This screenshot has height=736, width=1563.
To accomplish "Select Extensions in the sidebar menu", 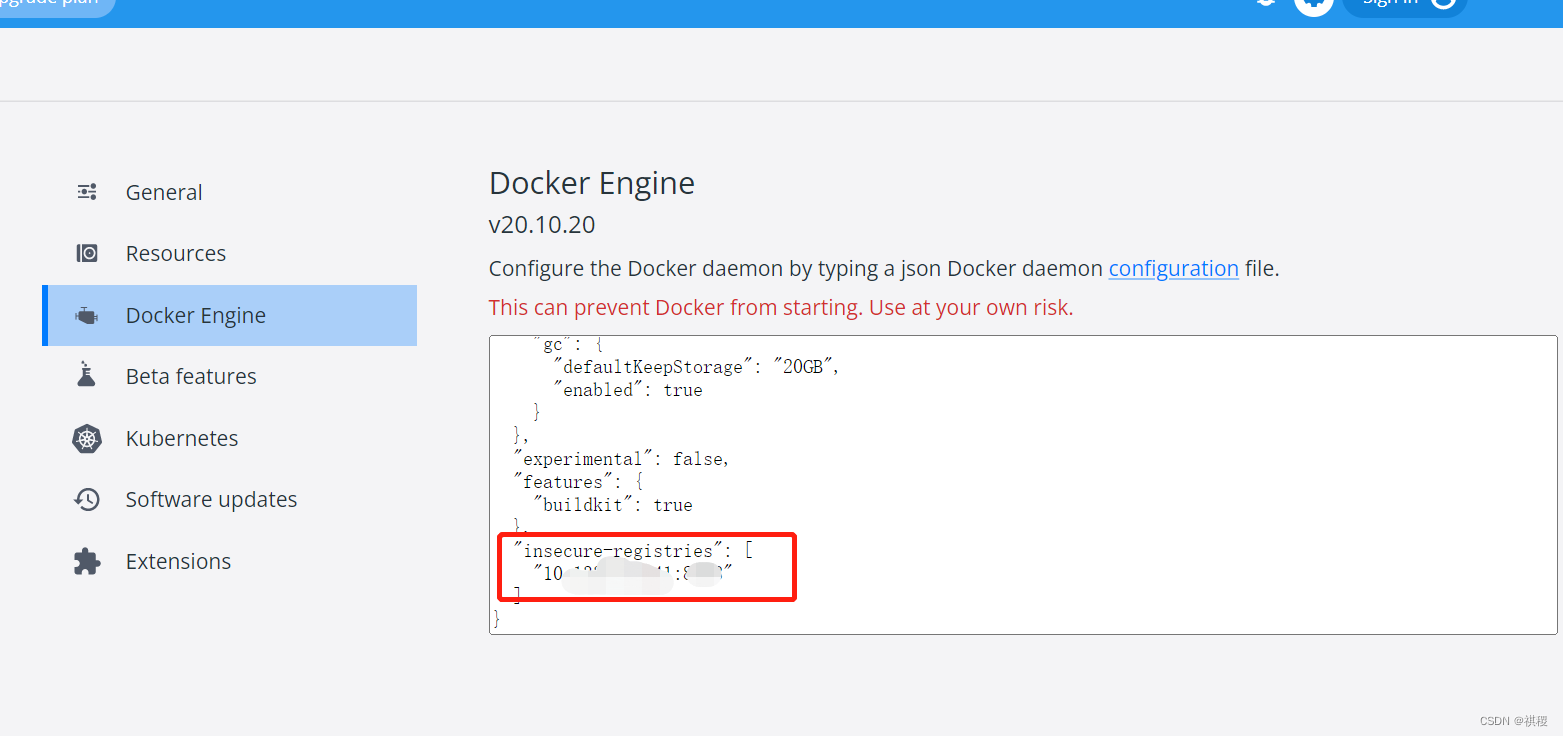I will (x=178, y=561).
